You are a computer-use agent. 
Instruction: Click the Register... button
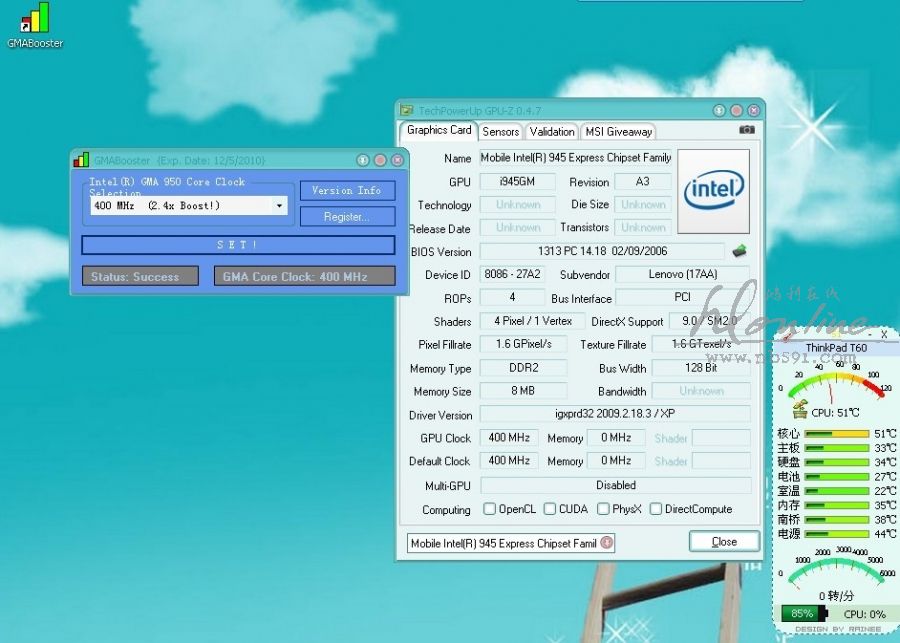click(x=346, y=216)
